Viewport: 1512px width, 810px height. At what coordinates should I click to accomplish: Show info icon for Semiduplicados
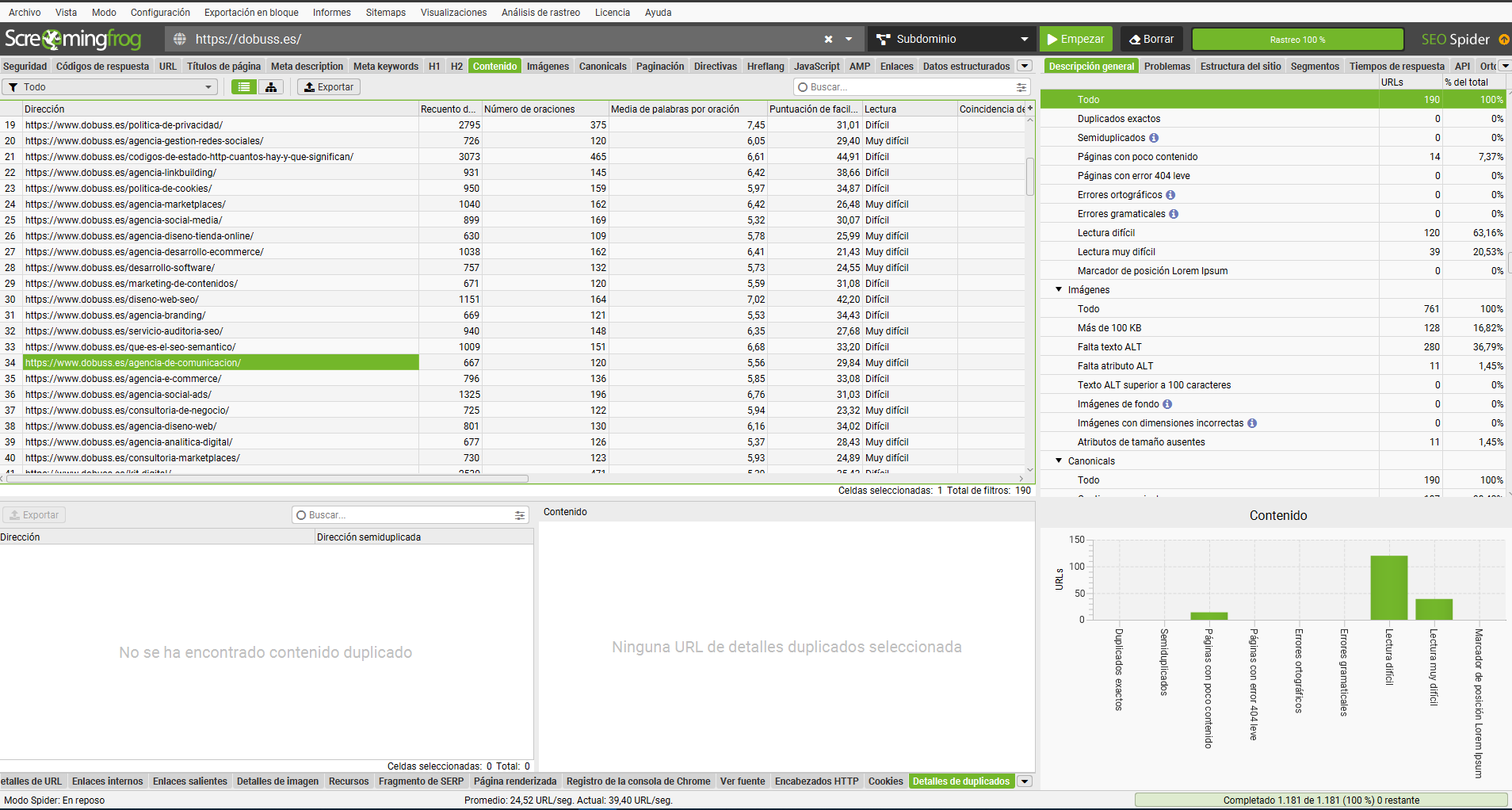(x=1154, y=138)
